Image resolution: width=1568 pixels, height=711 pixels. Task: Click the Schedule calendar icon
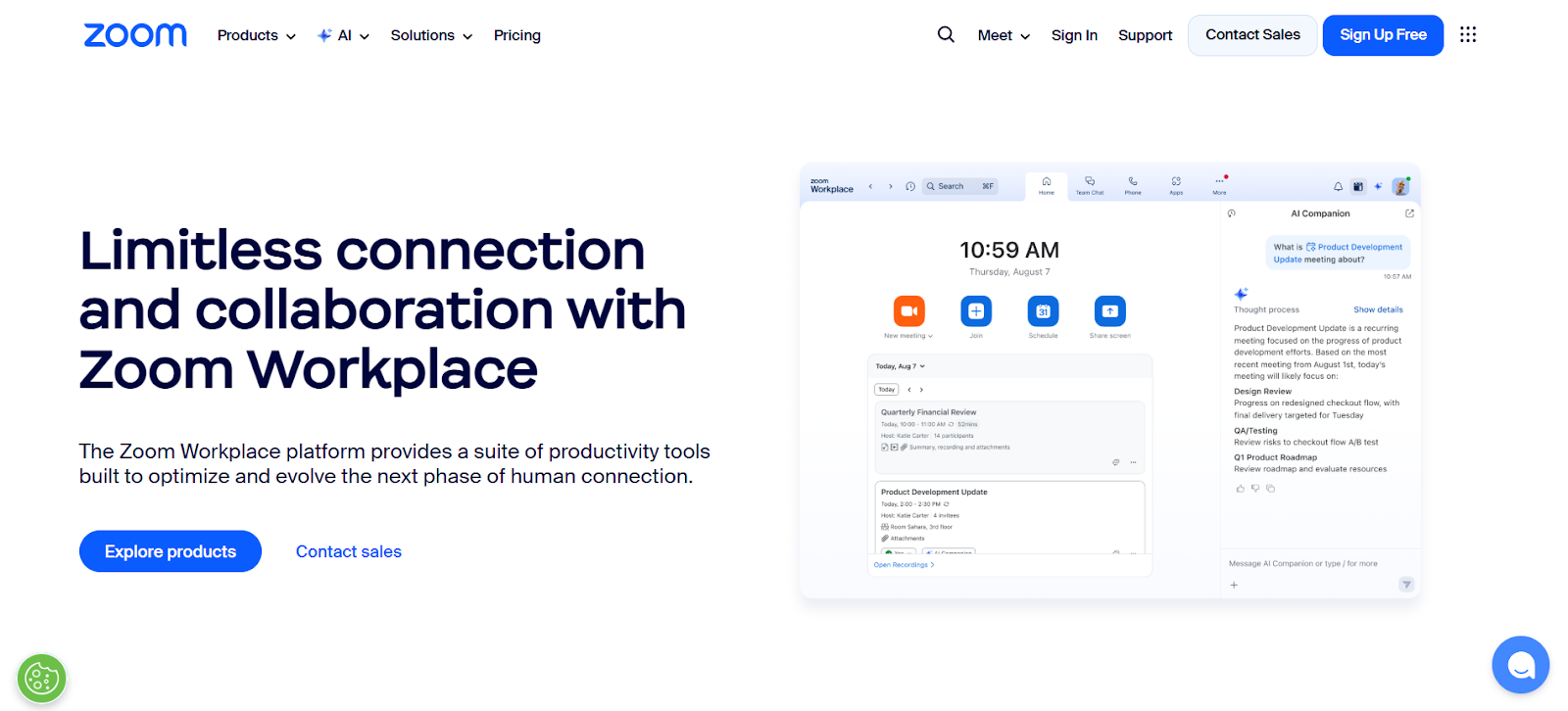tap(1043, 311)
